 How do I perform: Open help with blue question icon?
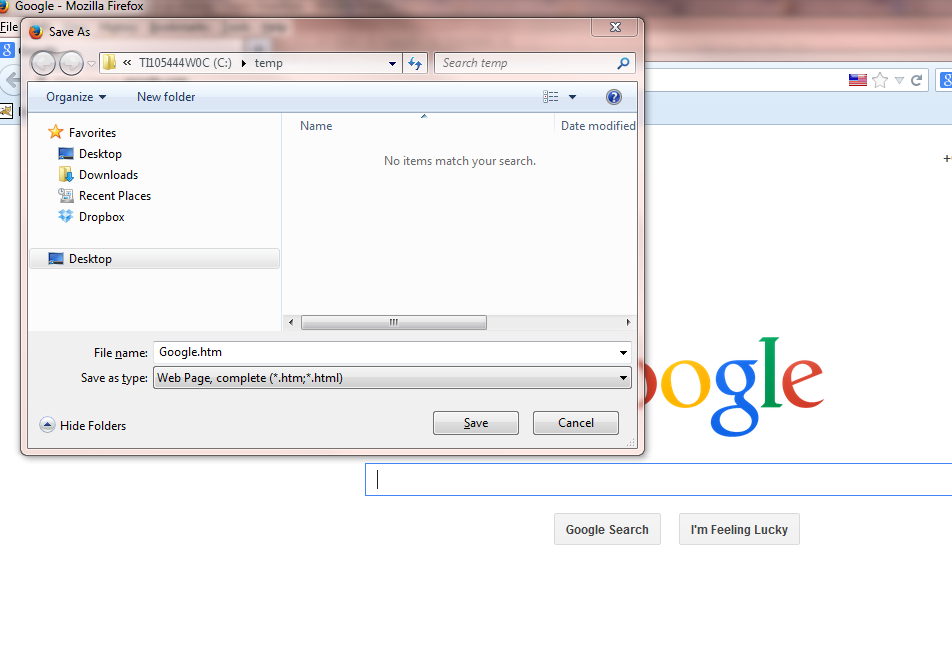pyautogui.click(x=614, y=97)
